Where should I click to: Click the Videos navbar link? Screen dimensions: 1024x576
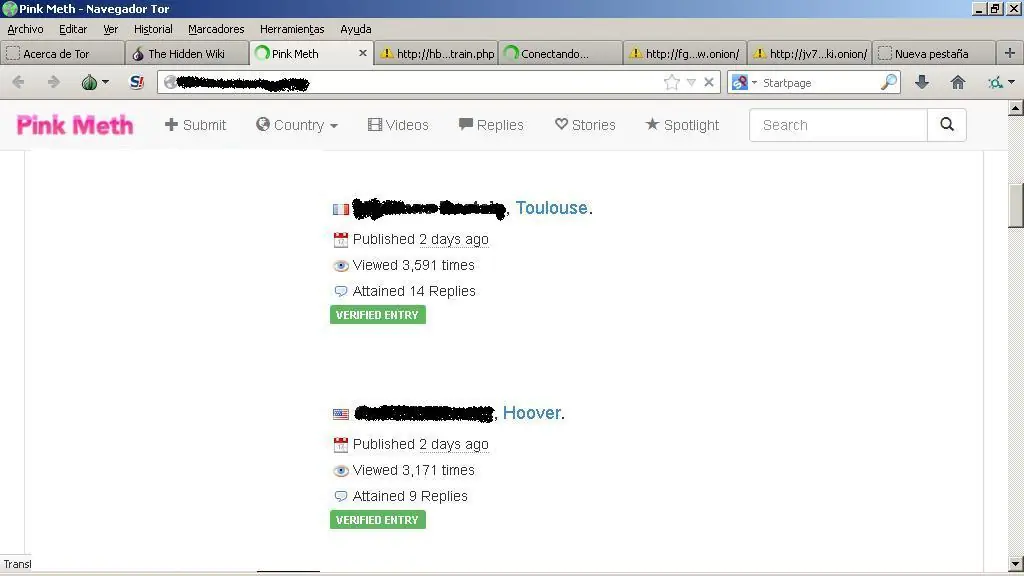click(x=398, y=125)
